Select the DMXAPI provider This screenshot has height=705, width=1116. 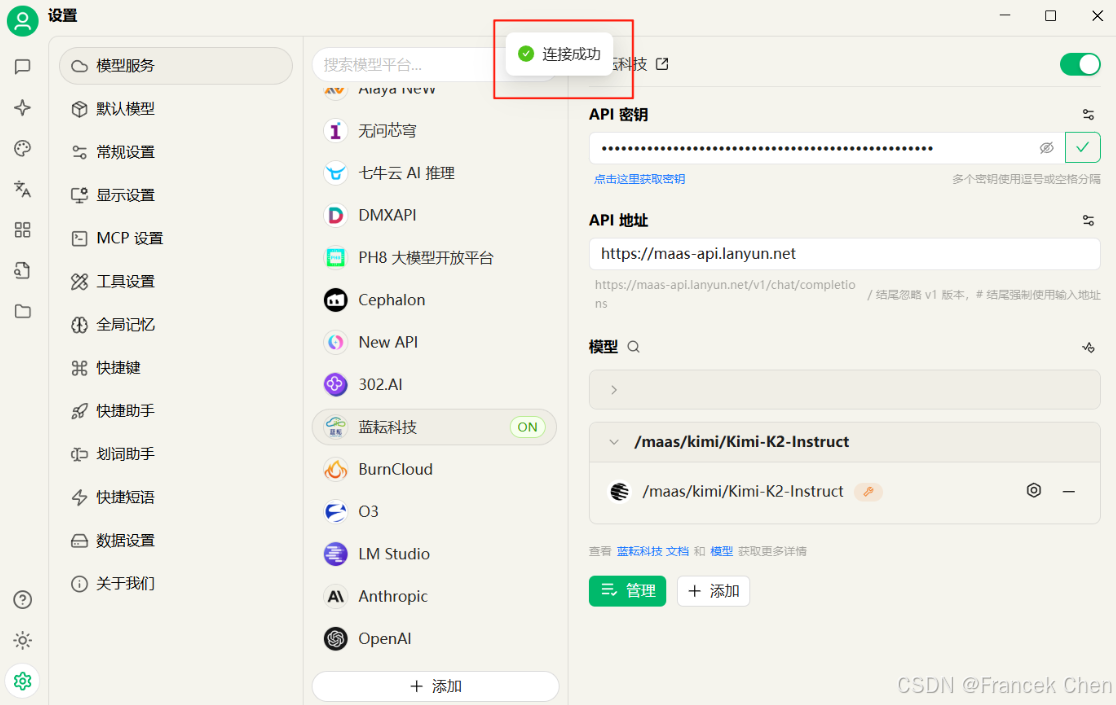tap(434, 215)
